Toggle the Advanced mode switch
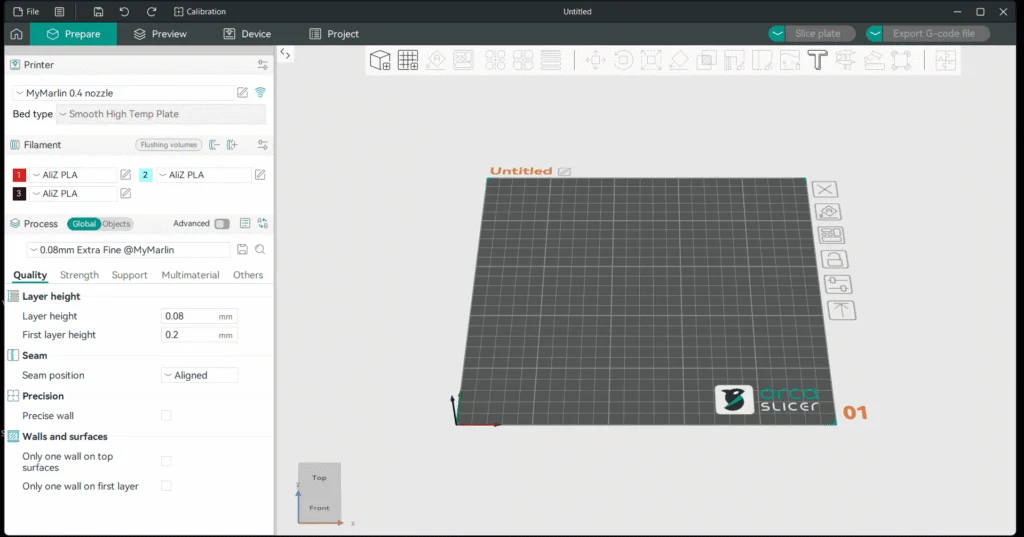The height and width of the screenshot is (537, 1024). point(222,224)
